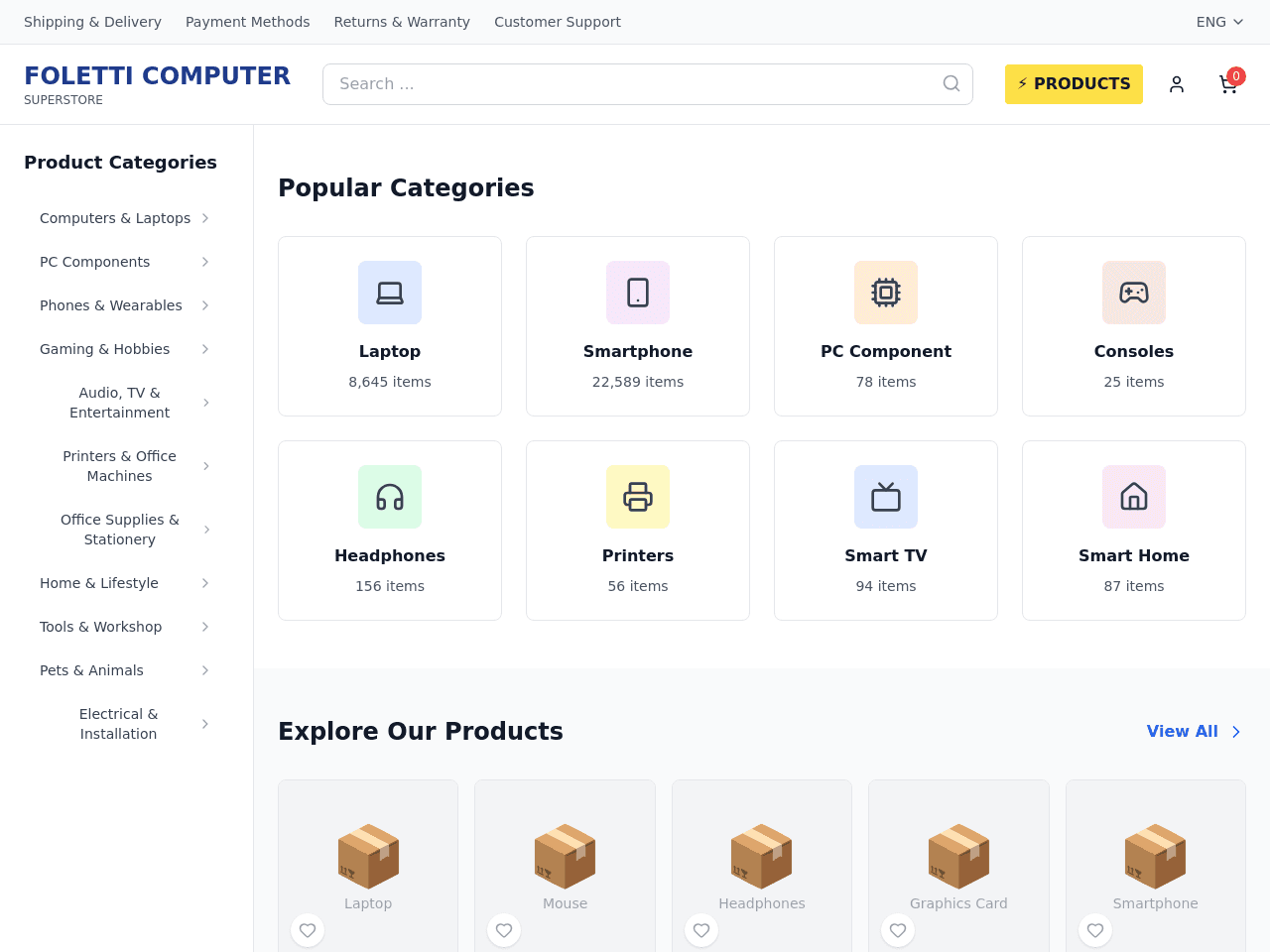
Task: Open the shopping cart icon
Action: pos(1228,84)
